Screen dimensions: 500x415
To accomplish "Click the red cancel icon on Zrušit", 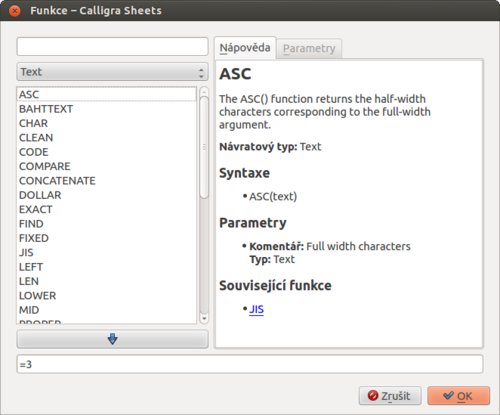I will tap(373, 396).
